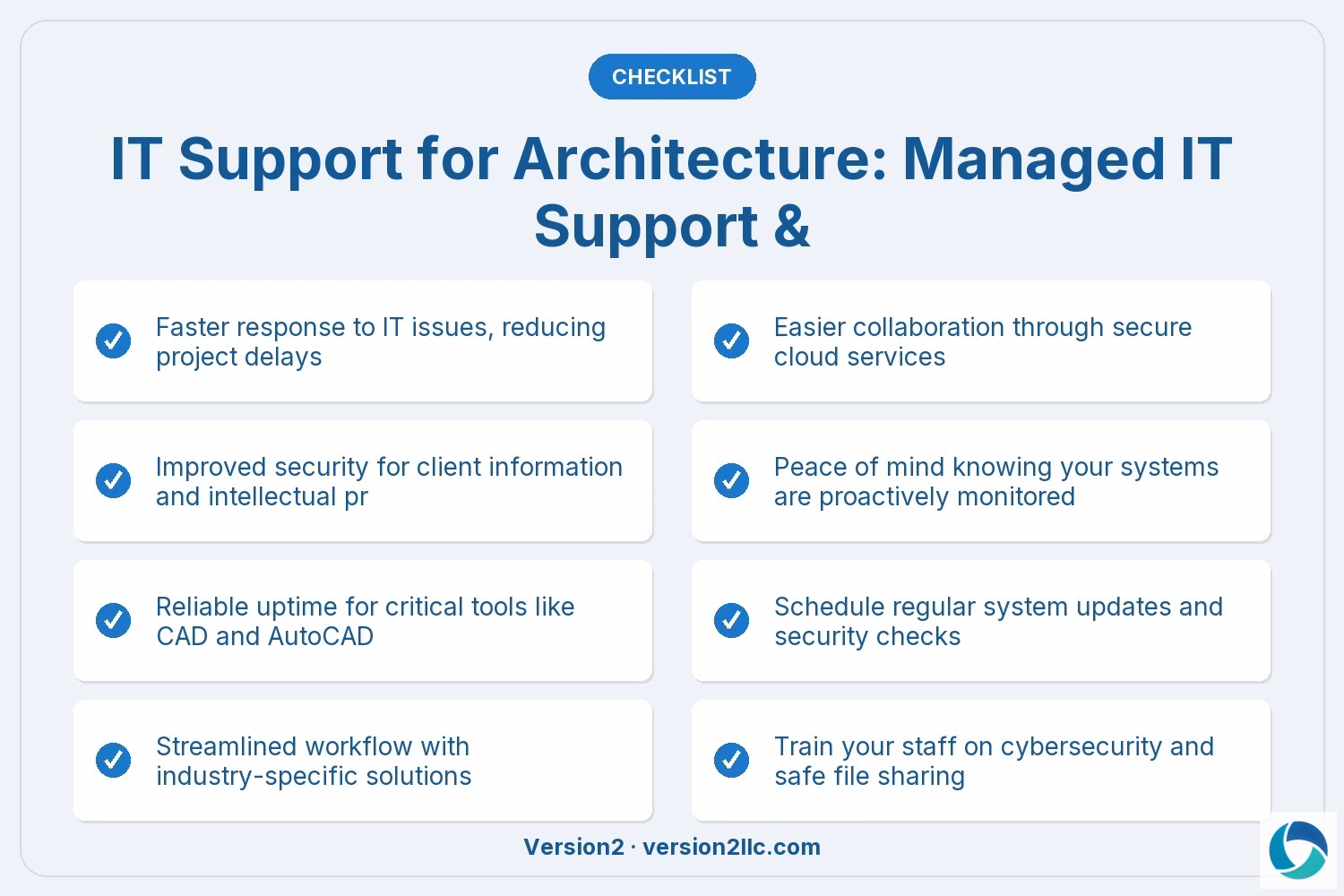1344x896 pixels.
Task: Click checkmark icon beside Peace of mind
Action: pos(732,481)
